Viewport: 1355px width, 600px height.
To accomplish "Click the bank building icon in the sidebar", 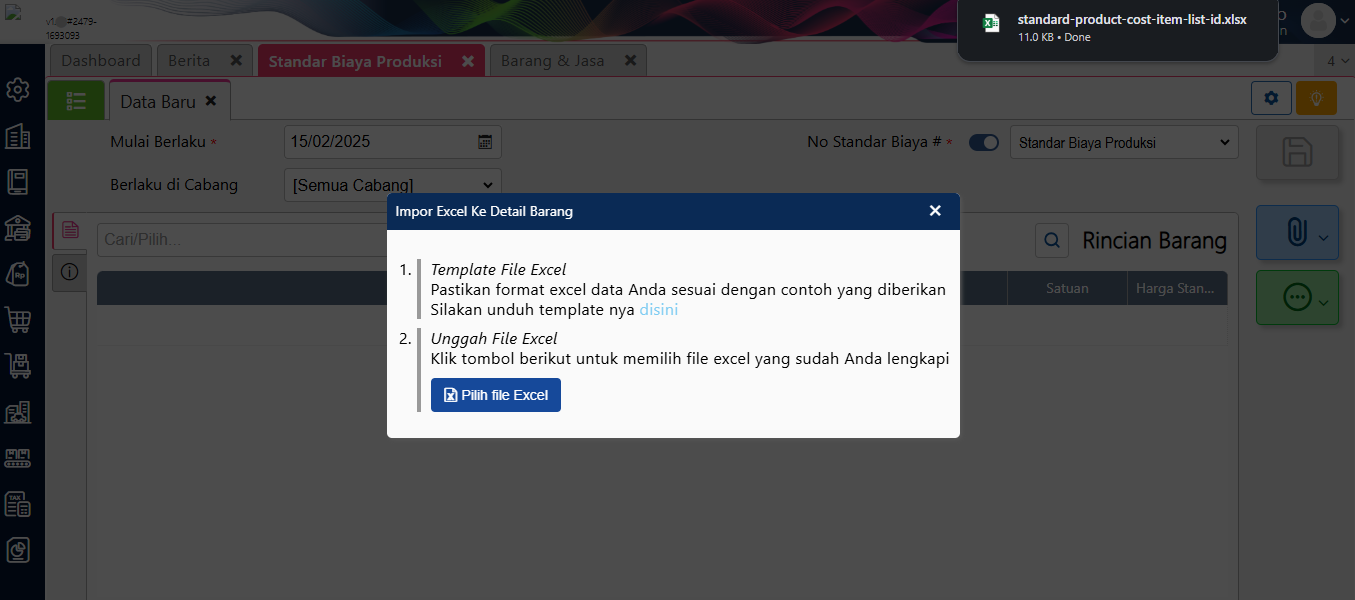I will pos(18,228).
